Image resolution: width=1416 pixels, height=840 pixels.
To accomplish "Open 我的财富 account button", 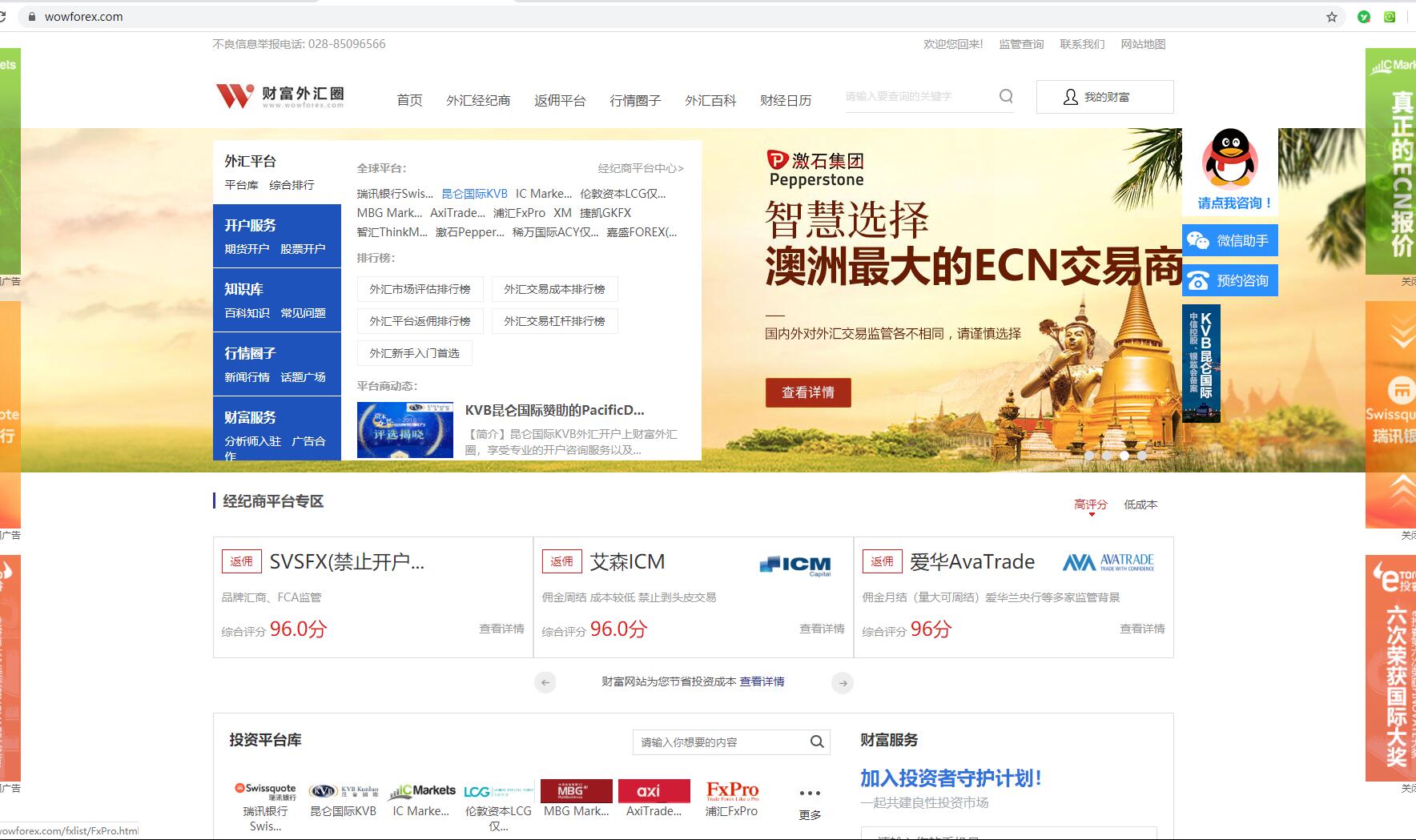I will (x=1104, y=97).
